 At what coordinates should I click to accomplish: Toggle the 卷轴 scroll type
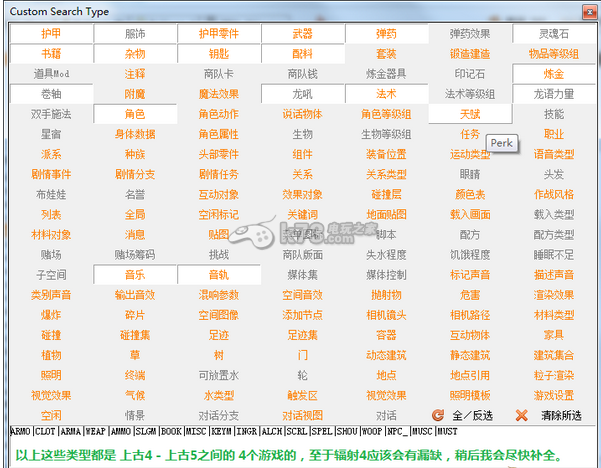[x=51, y=93]
